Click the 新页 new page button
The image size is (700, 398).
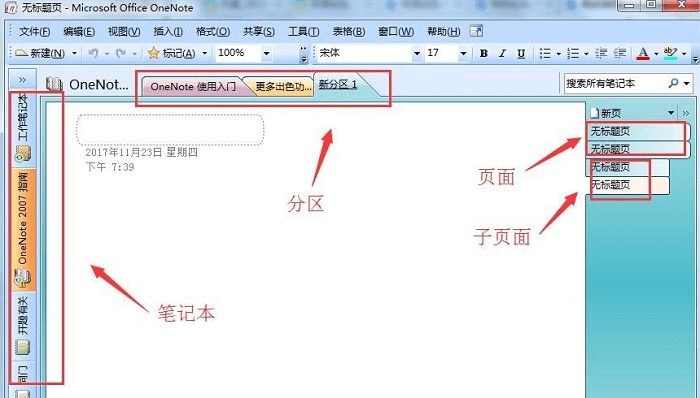click(606, 113)
